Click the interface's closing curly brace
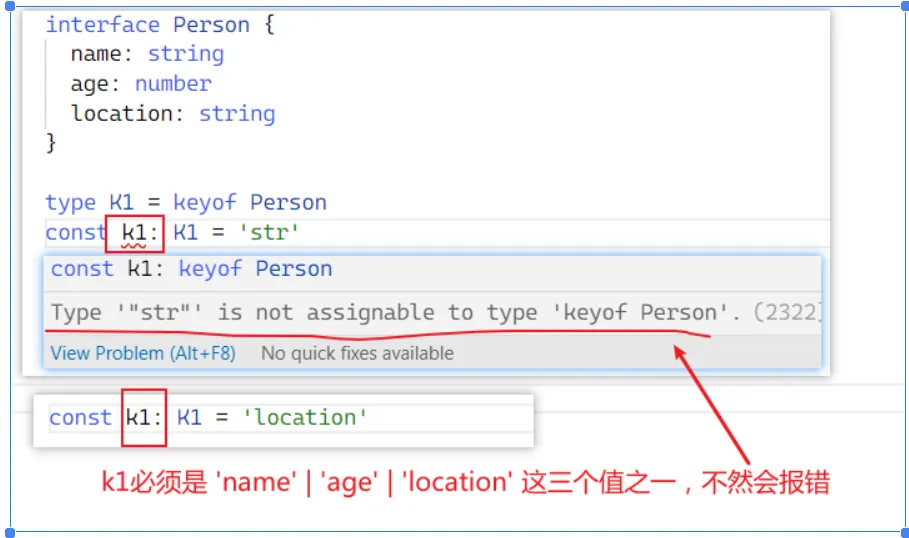The image size is (909, 538). click(x=52, y=143)
